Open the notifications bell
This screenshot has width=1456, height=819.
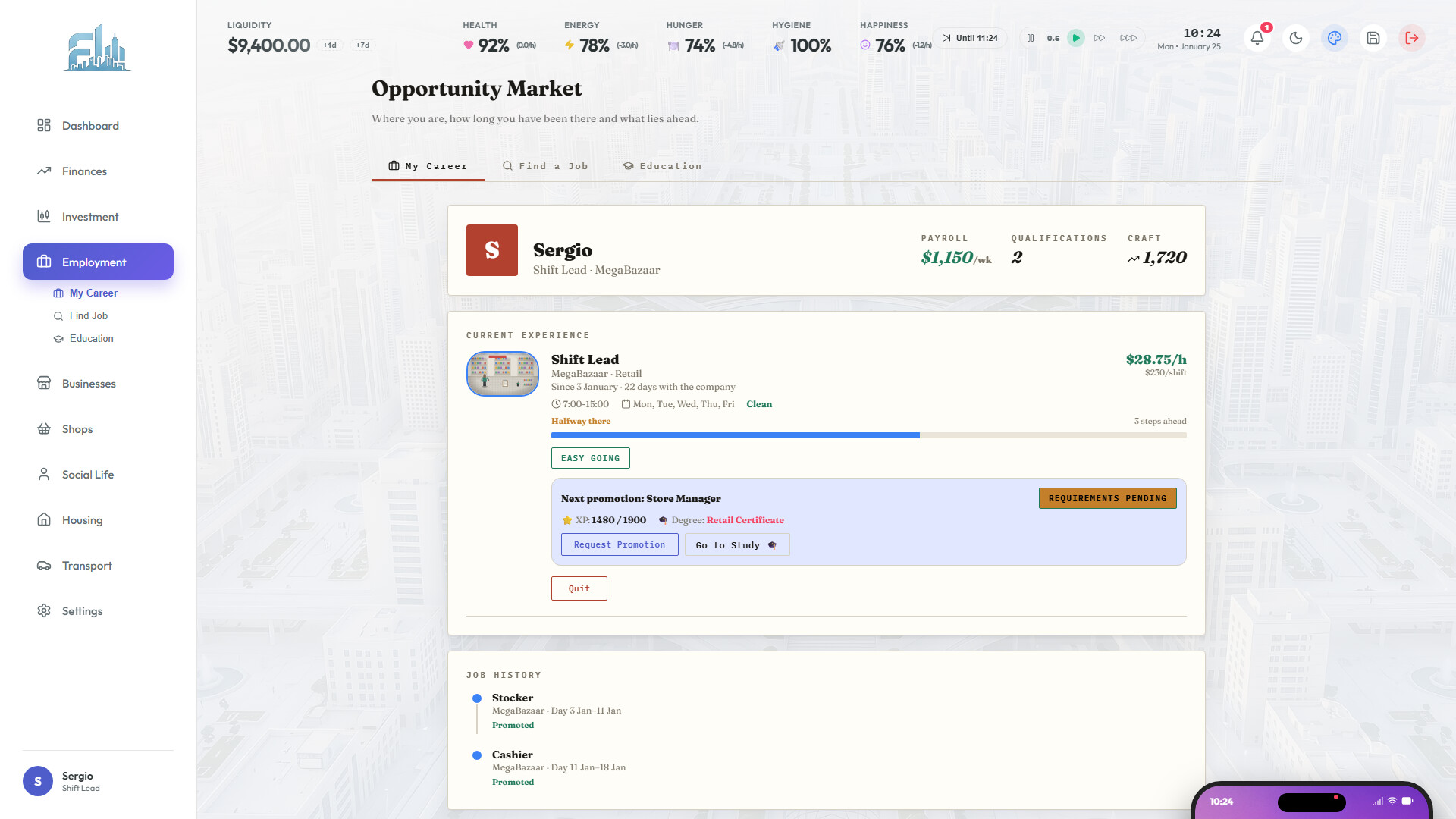pyautogui.click(x=1257, y=38)
